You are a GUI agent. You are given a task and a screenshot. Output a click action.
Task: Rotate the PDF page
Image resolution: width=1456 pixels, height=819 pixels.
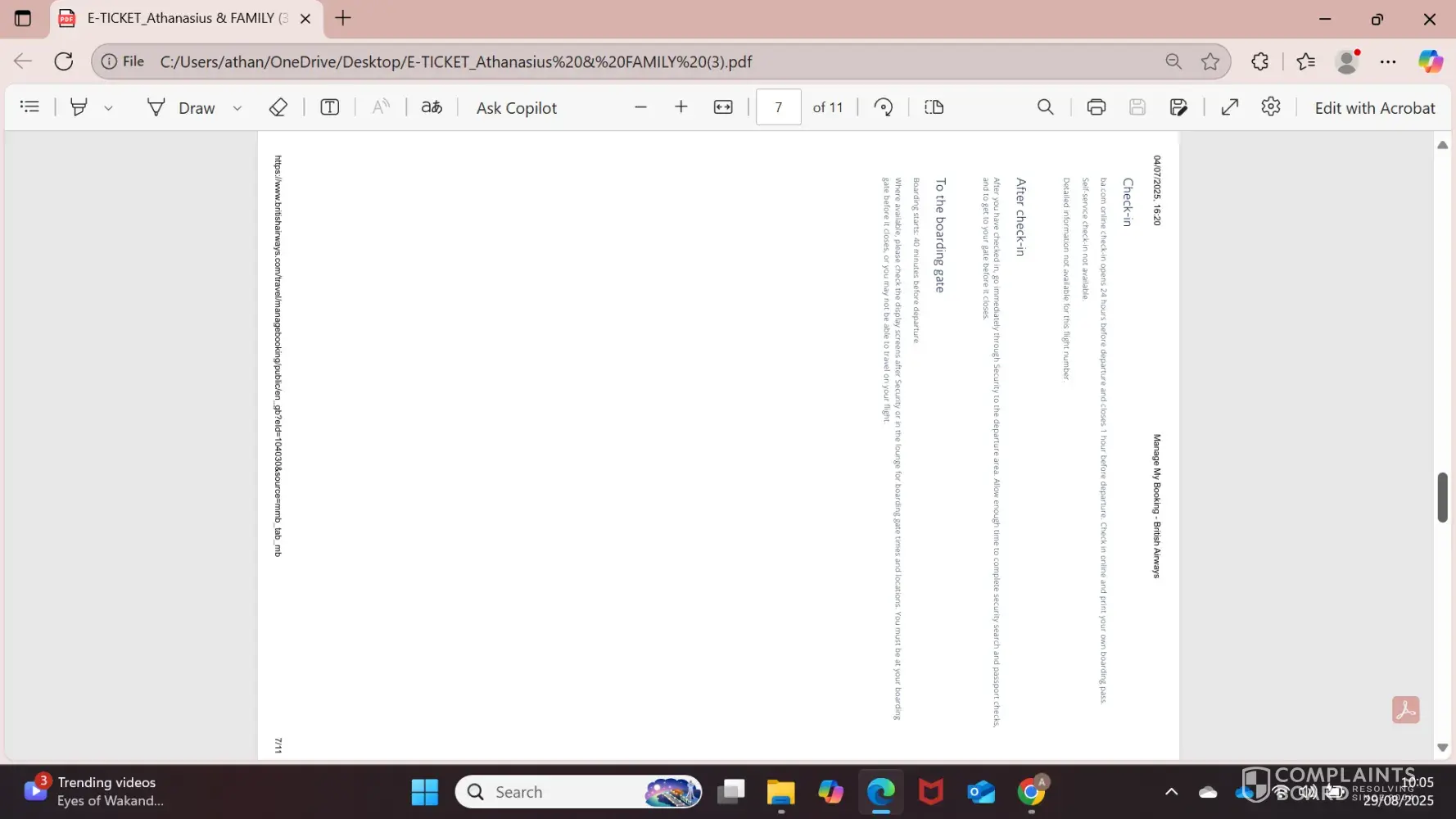883,107
